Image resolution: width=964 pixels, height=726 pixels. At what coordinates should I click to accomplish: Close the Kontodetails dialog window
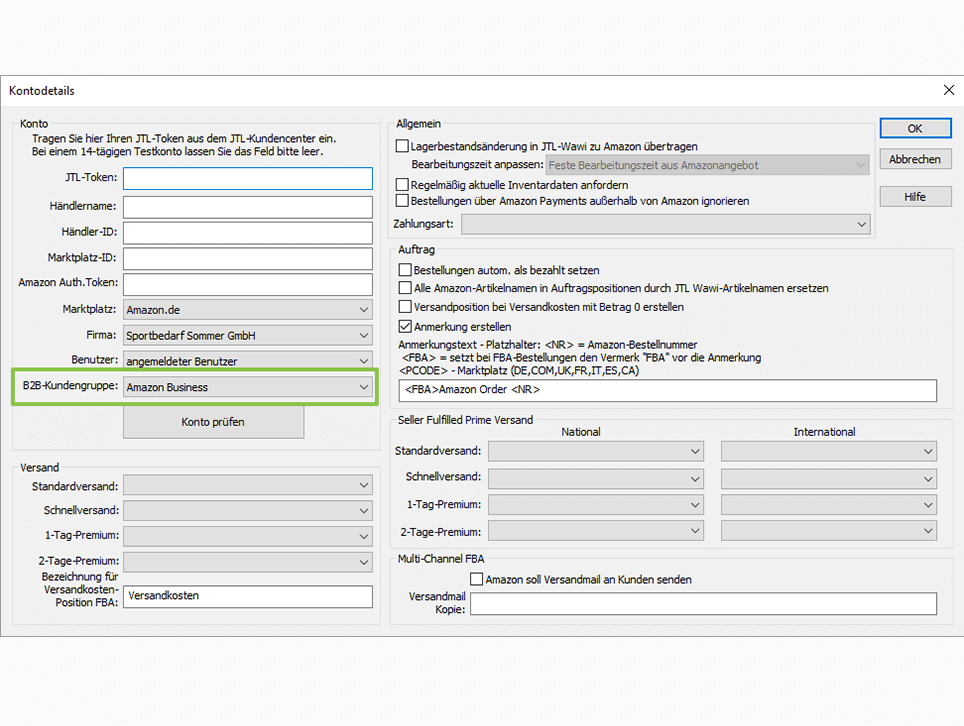948,90
